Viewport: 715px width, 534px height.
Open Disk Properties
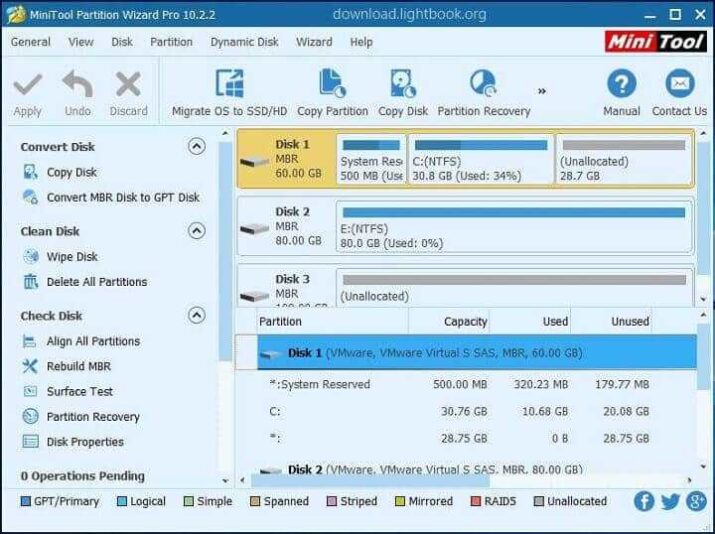[85, 442]
